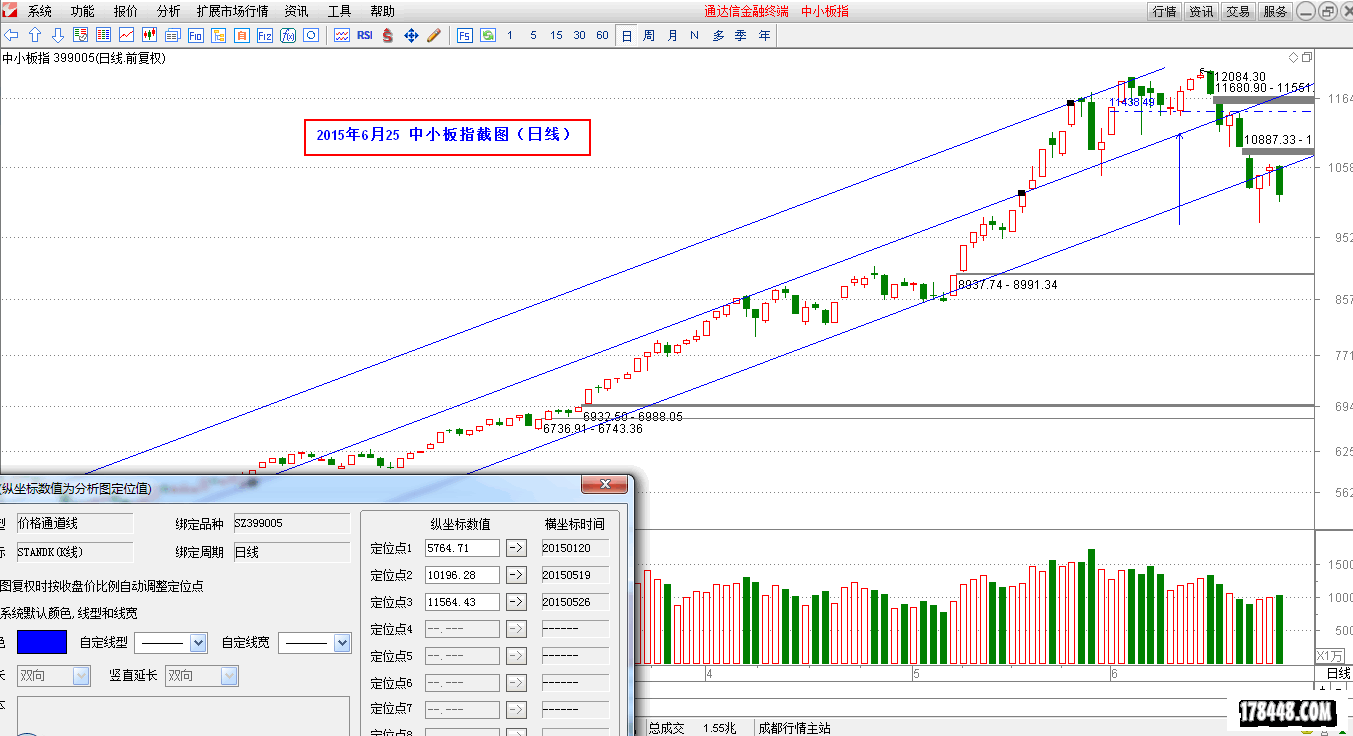
Task: Select the 日 daily period button
Action: click(627, 35)
